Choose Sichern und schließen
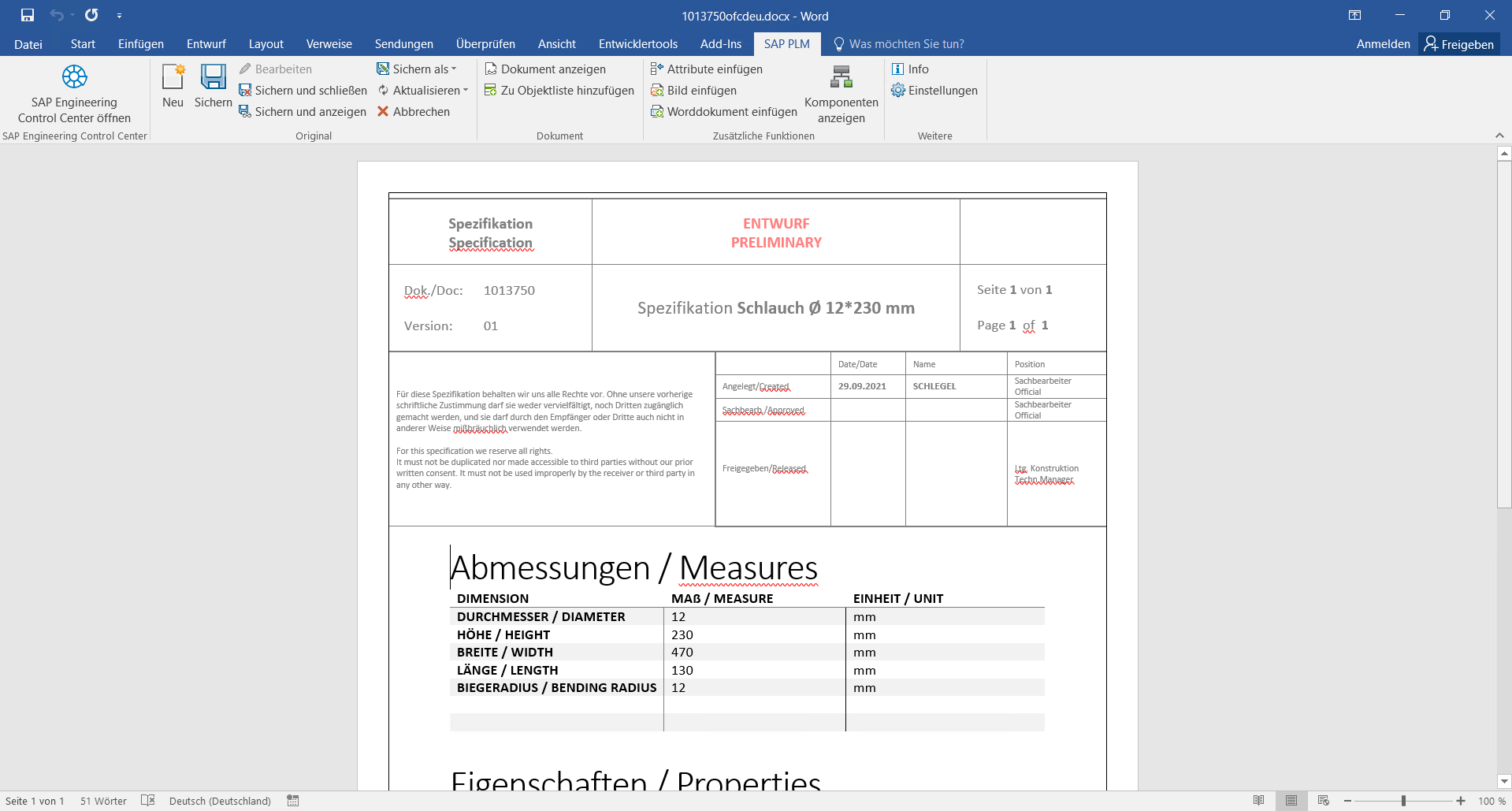 coord(303,91)
